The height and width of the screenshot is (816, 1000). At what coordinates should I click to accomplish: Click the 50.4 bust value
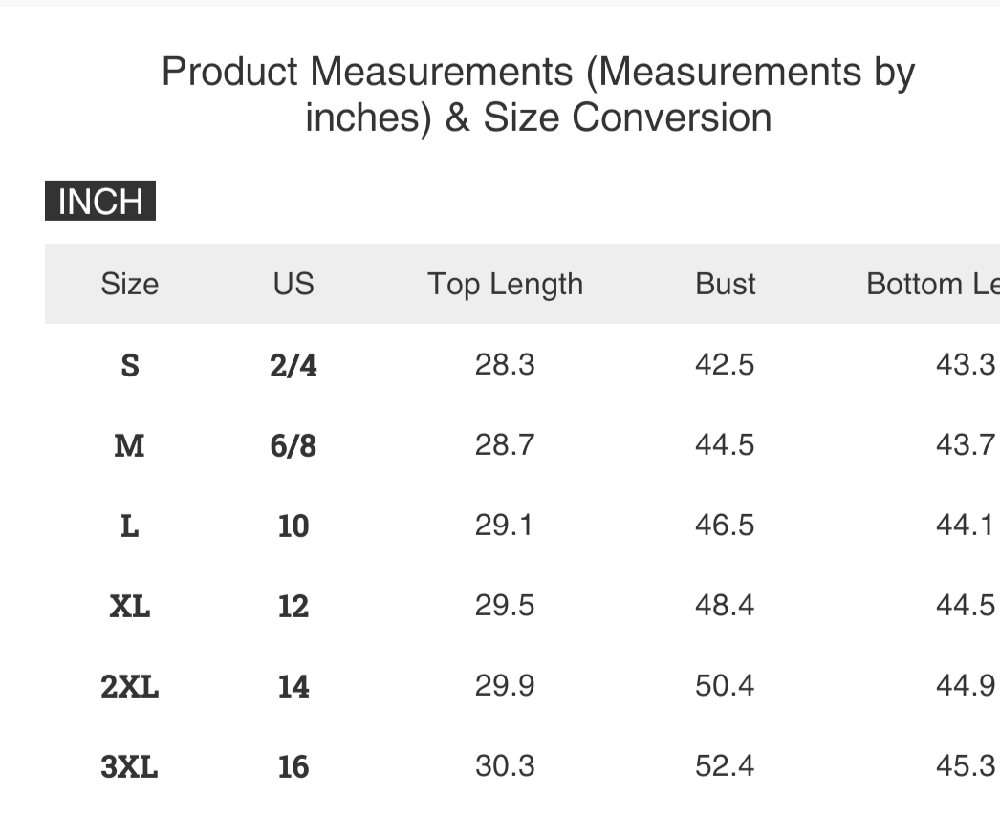click(725, 686)
